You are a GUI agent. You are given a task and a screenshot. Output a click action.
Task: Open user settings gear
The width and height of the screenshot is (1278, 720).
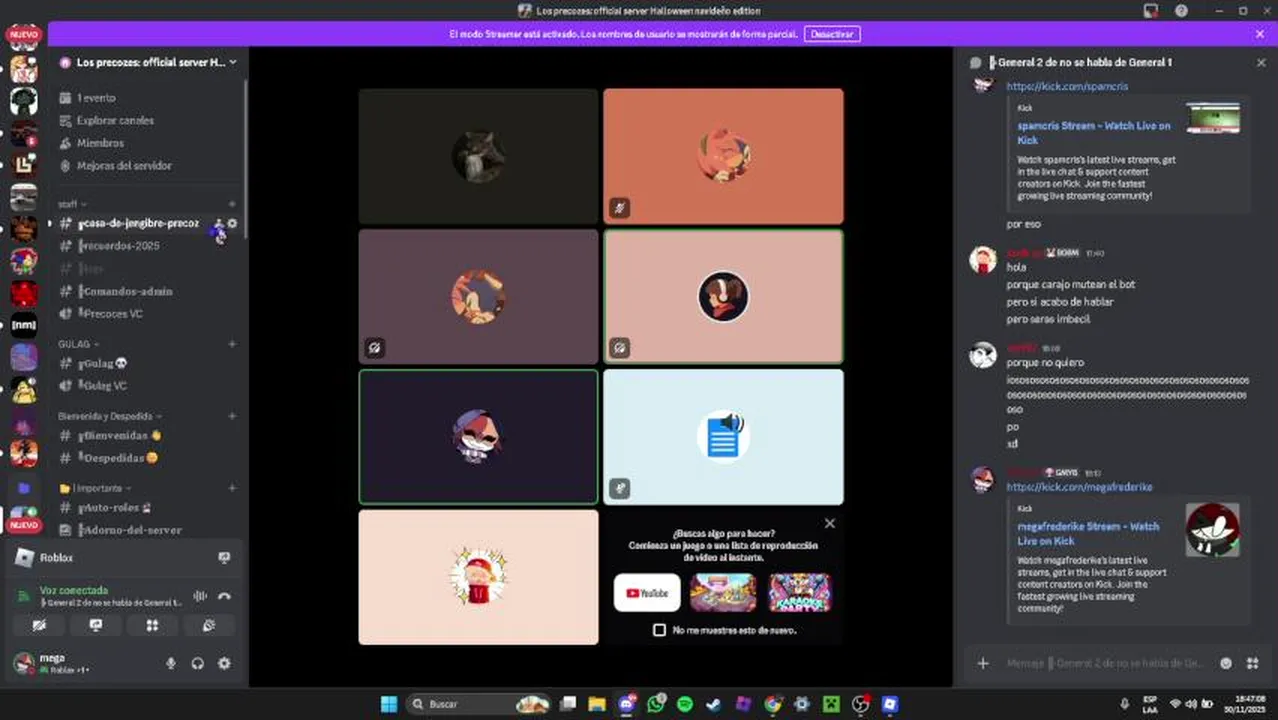224,663
